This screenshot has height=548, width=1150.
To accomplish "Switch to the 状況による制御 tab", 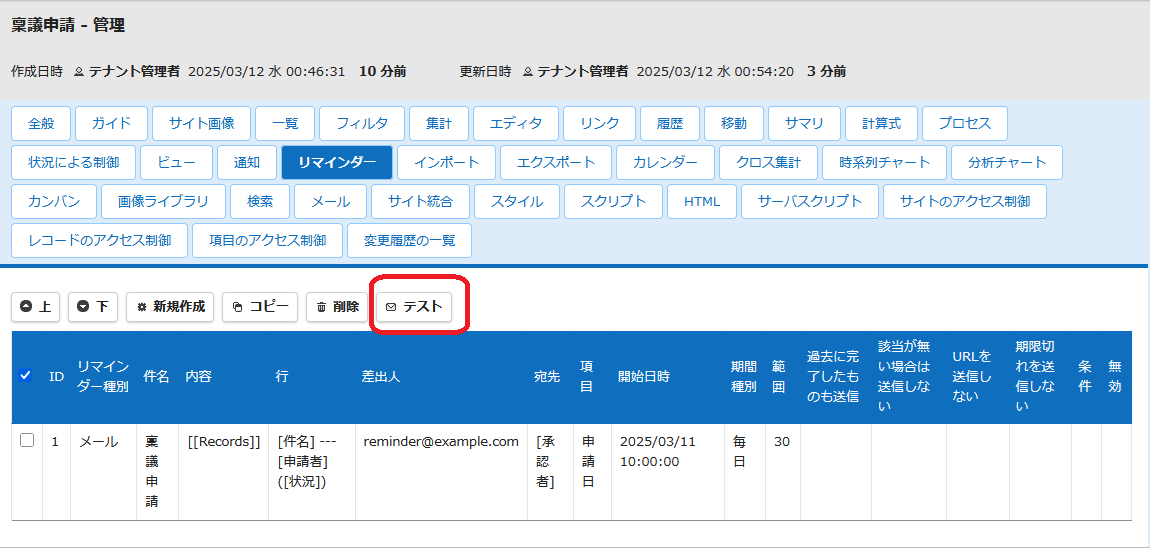I will tap(73, 162).
